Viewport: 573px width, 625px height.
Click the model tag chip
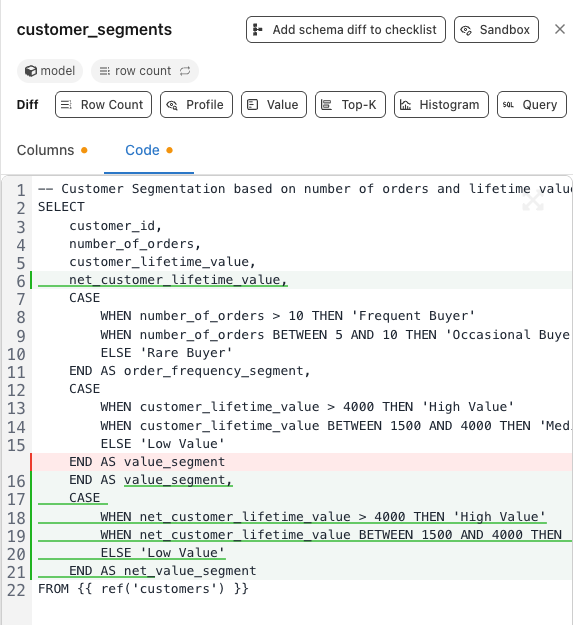click(50, 71)
